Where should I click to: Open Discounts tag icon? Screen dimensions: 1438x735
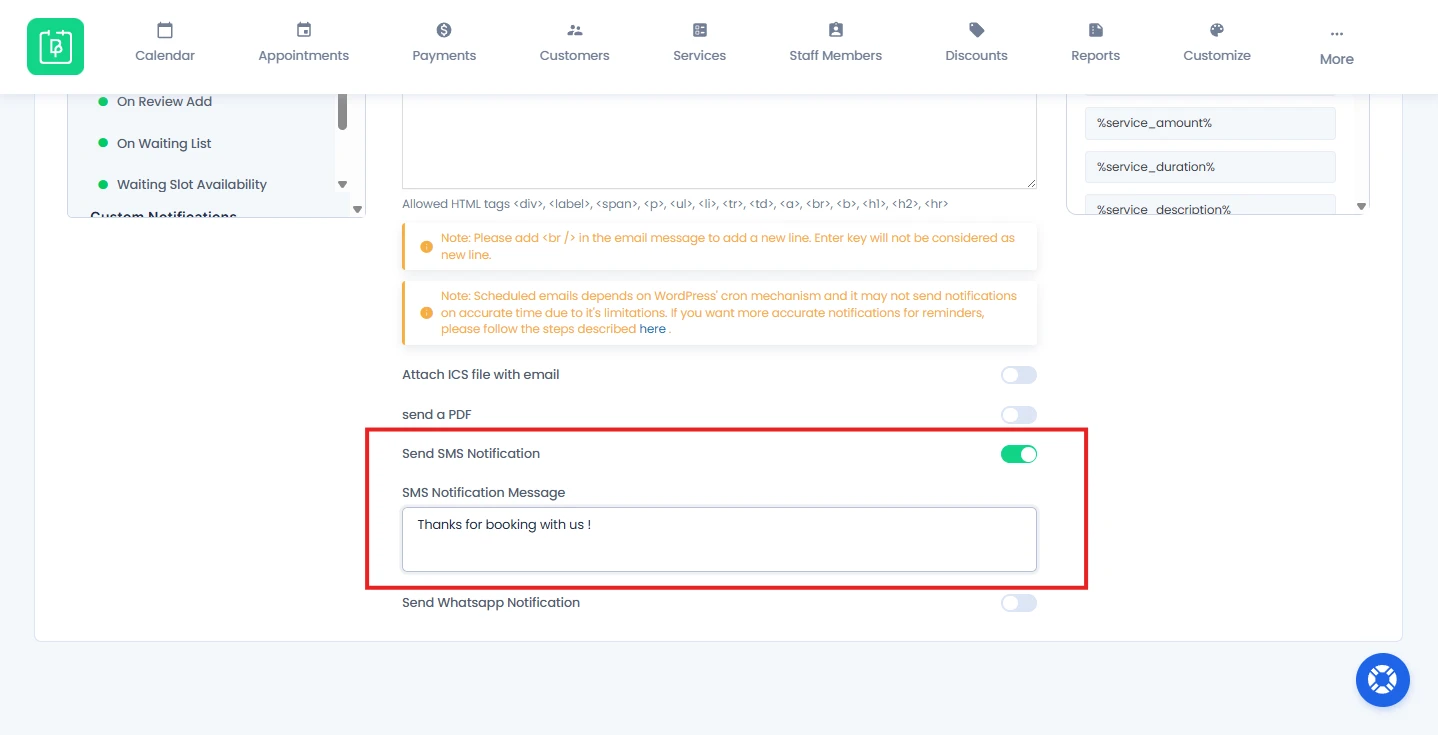[977, 31]
